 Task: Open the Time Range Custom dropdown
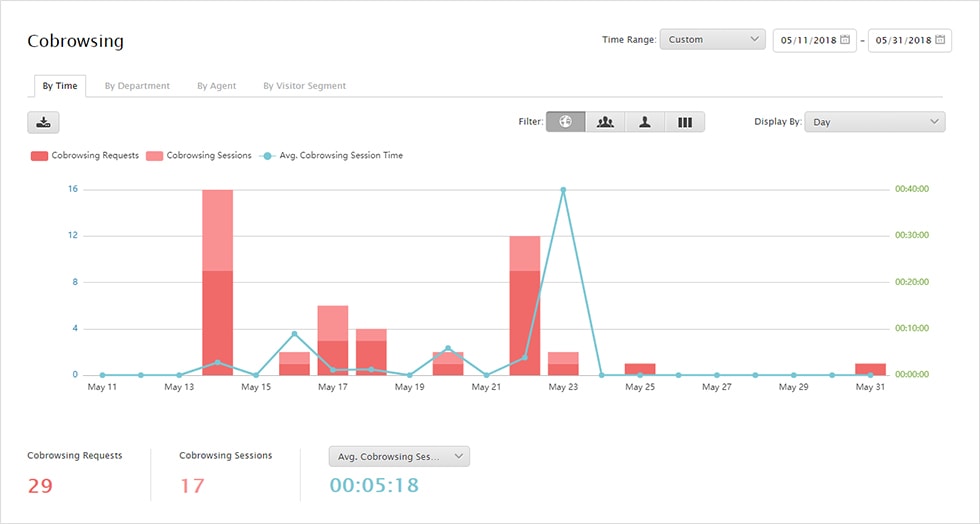712,39
